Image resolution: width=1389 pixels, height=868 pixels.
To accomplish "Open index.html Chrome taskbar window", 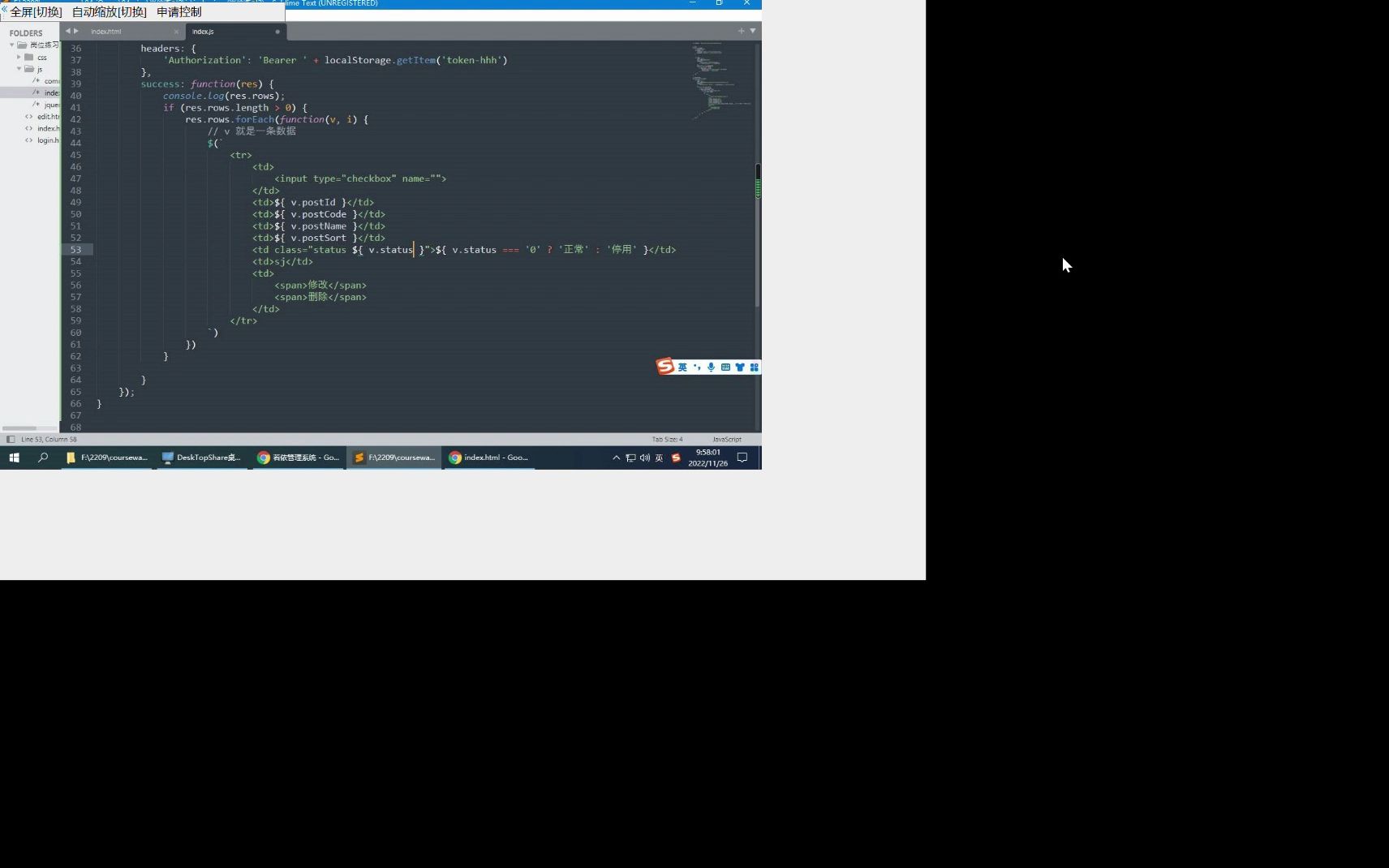I will point(490,458).
